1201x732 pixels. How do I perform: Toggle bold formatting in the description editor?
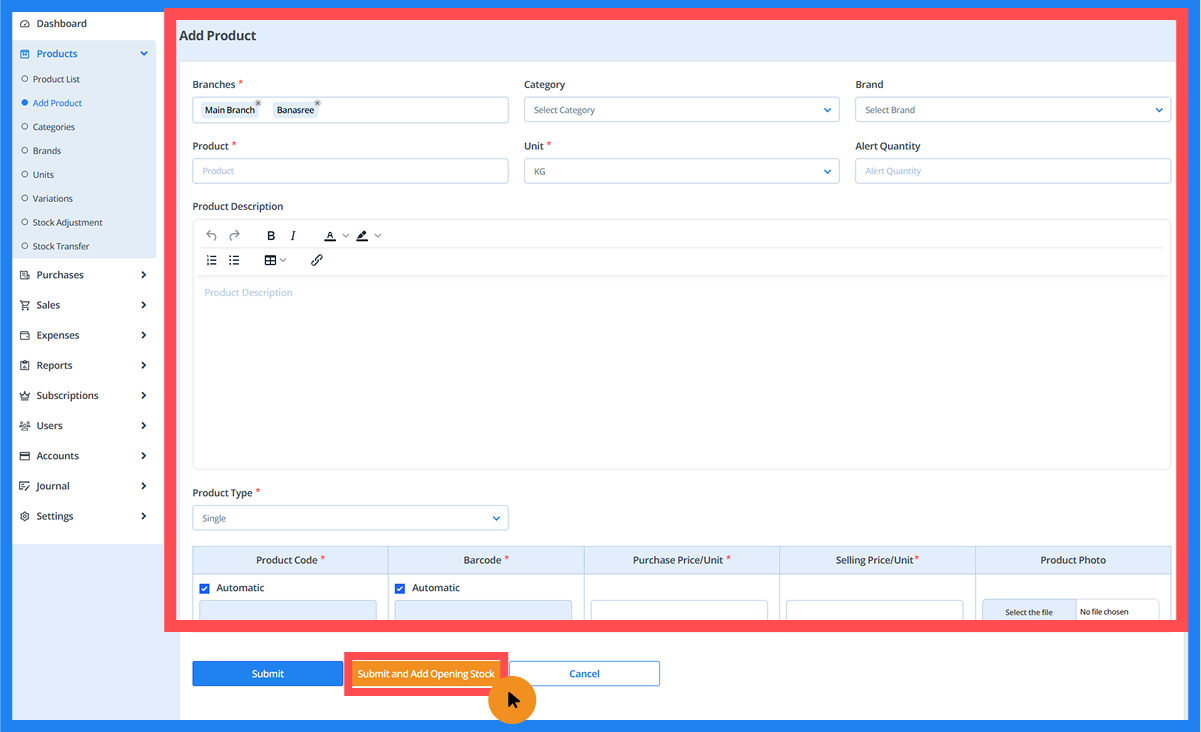[x=271, y=236]
